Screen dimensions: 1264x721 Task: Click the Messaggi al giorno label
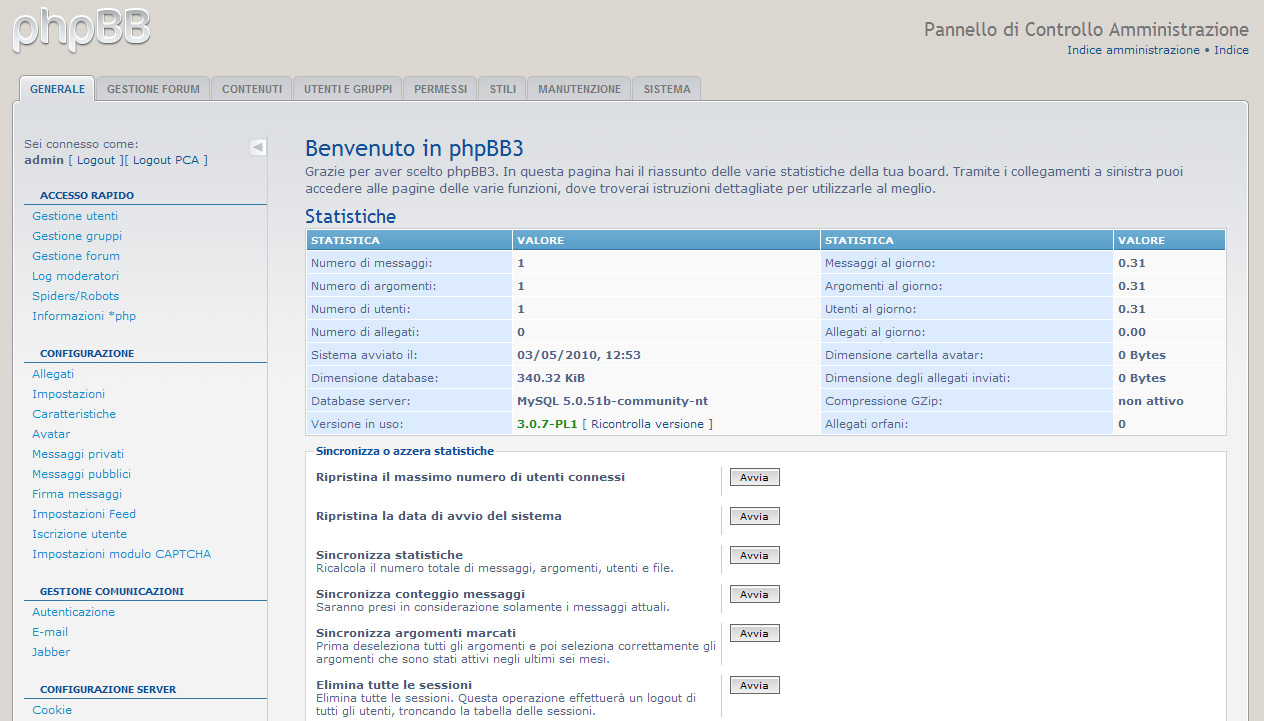[x=880, y=263]
